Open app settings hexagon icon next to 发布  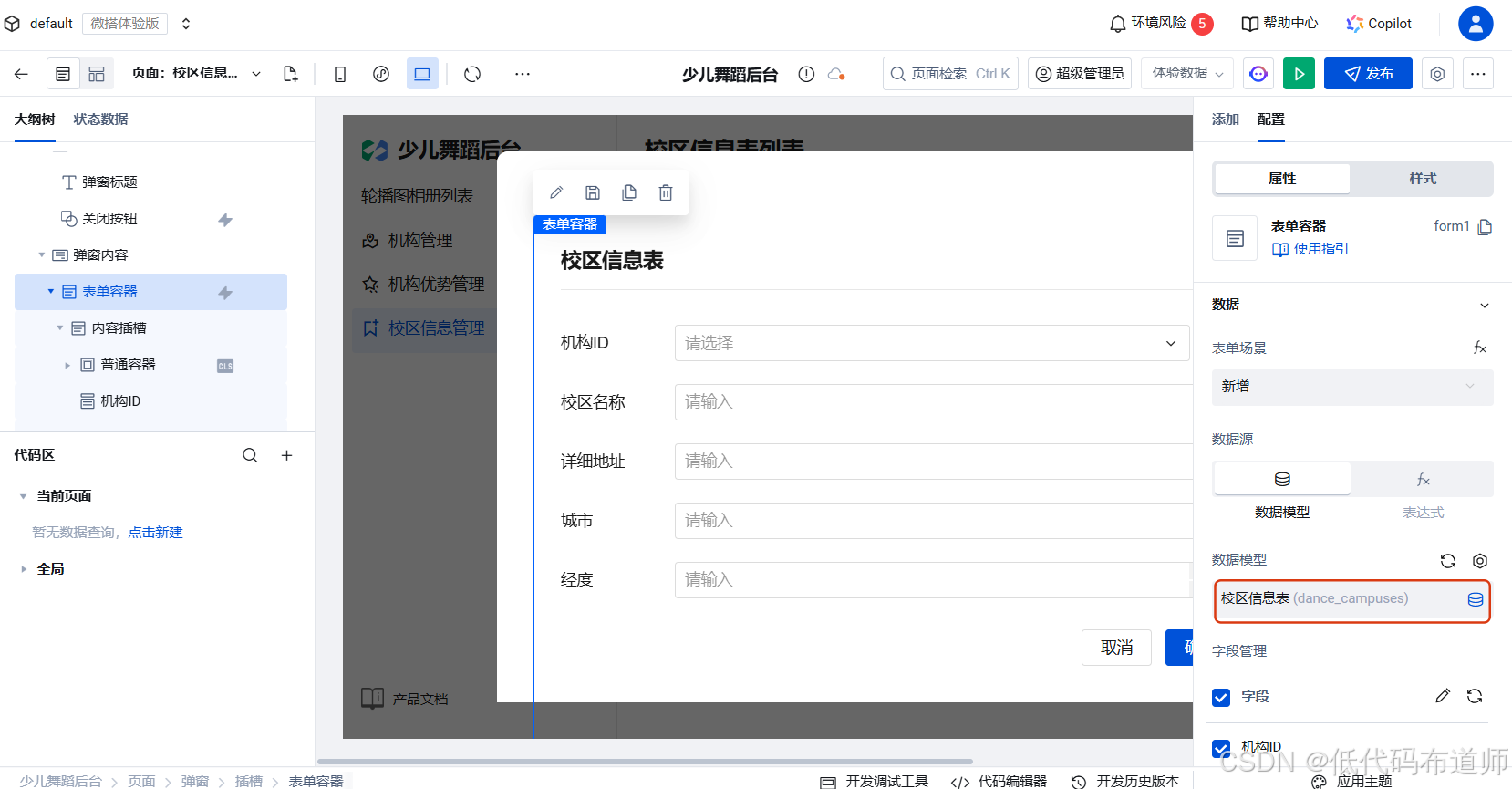pyautogui.click(x=1437, y=74)
